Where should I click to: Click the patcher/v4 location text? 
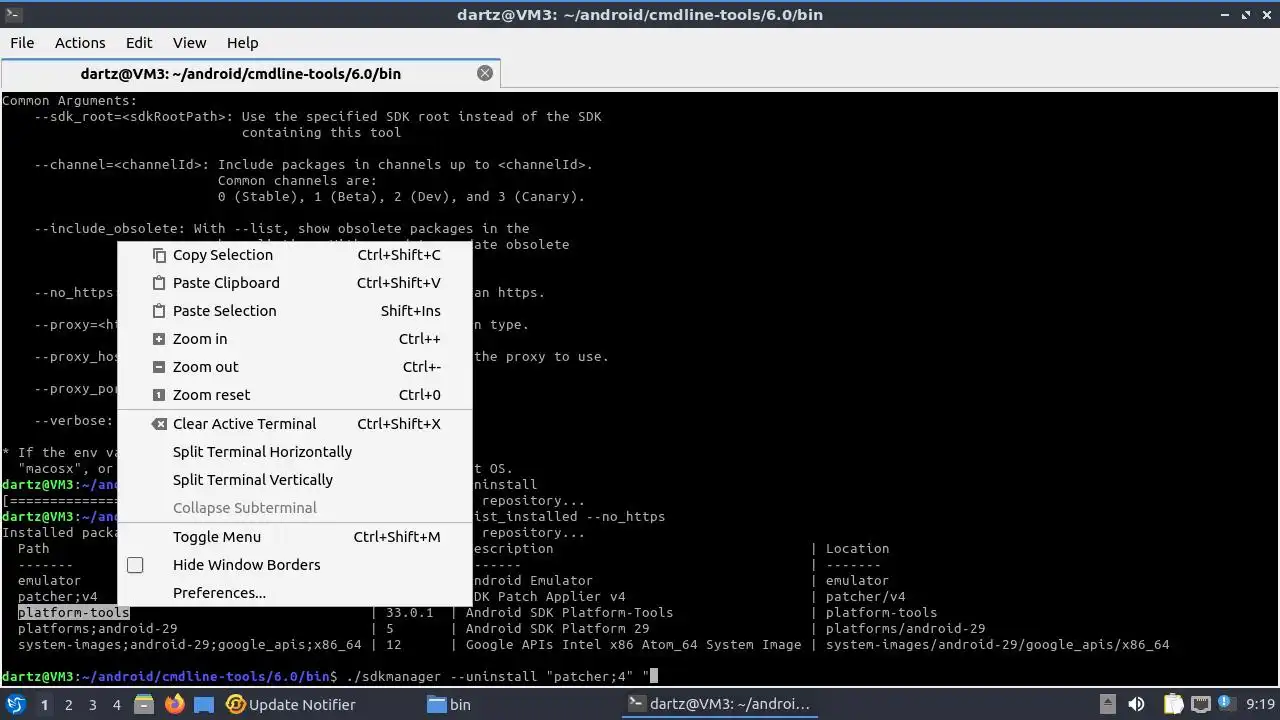[866, 597]
